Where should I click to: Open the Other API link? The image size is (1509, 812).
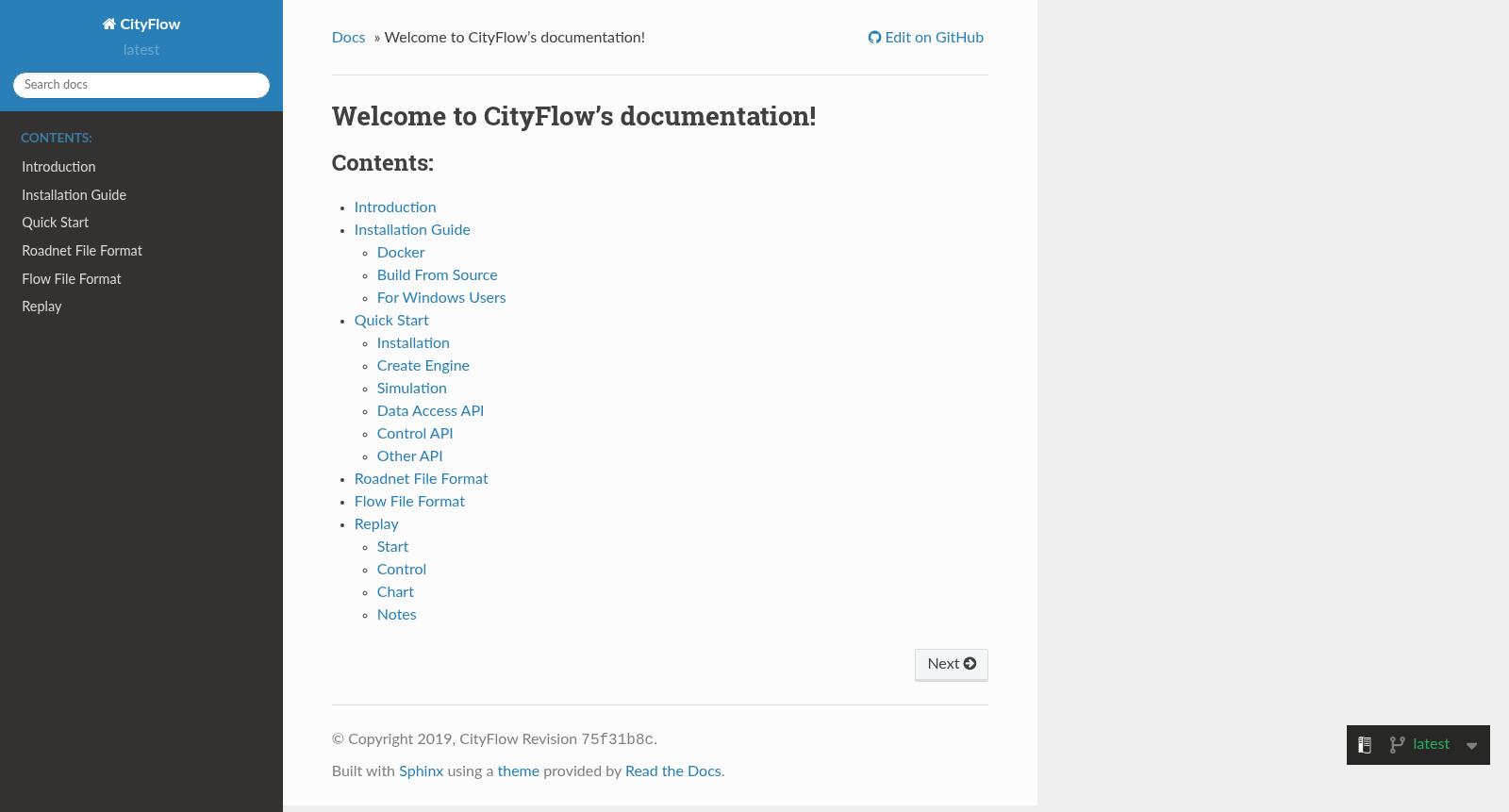click(x=409, y=456)
